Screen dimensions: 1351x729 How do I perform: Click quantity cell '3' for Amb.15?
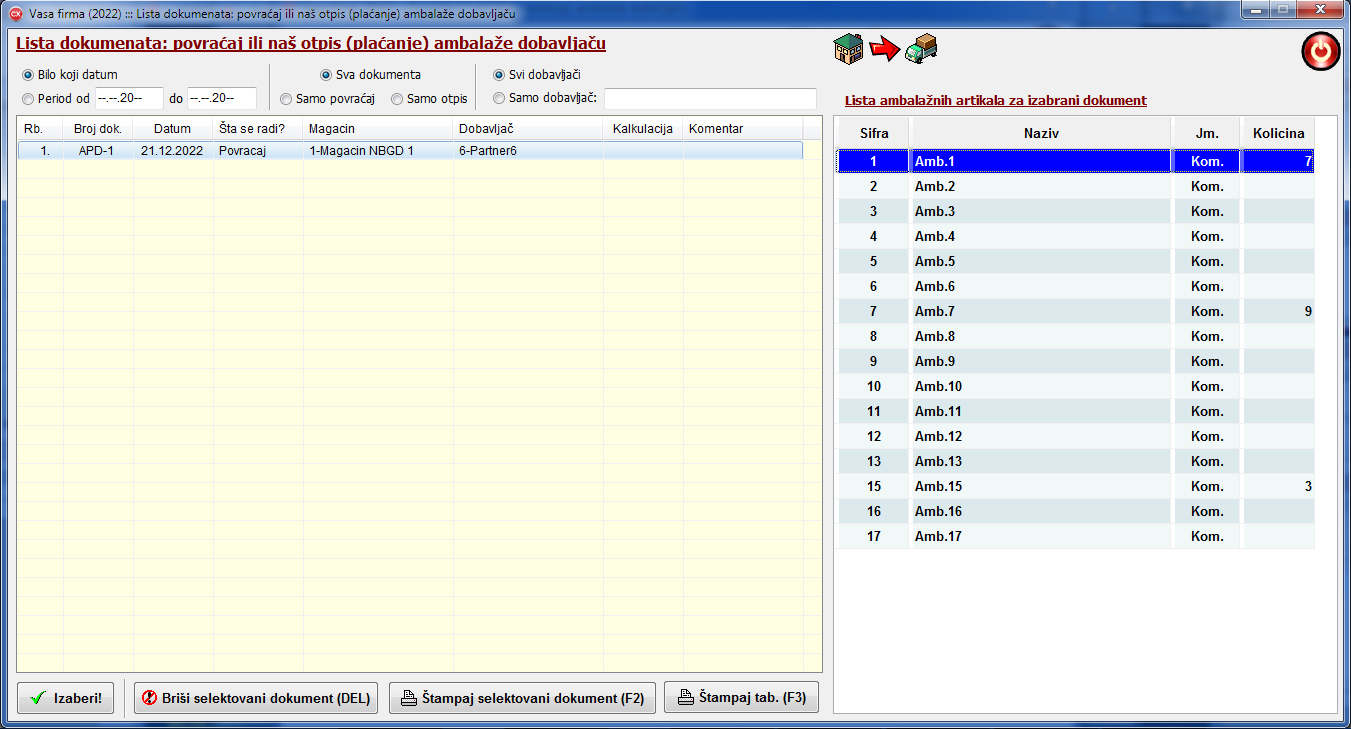point(1279,486)
